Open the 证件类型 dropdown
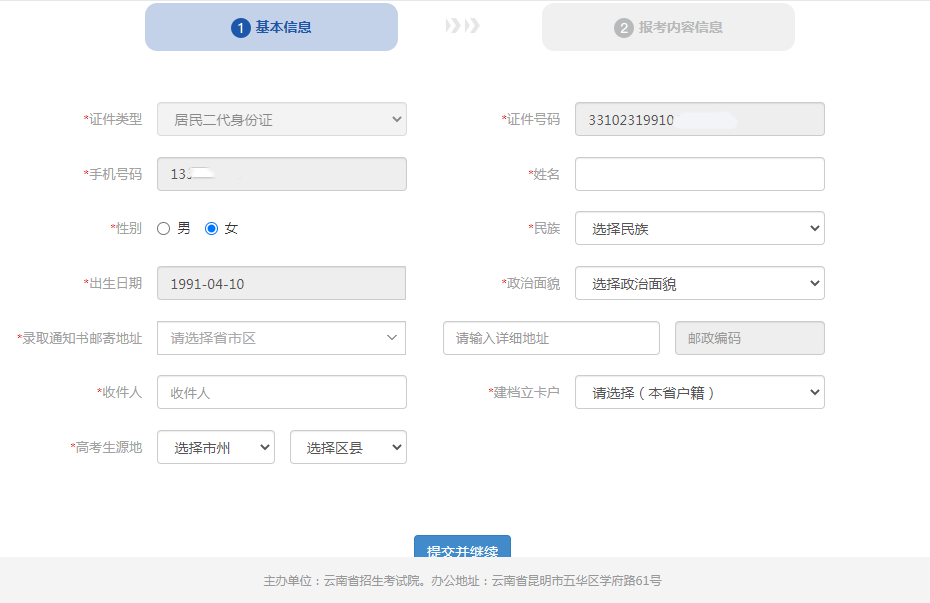Viewport: 930px width, 603px height. [x=281, y=119]
